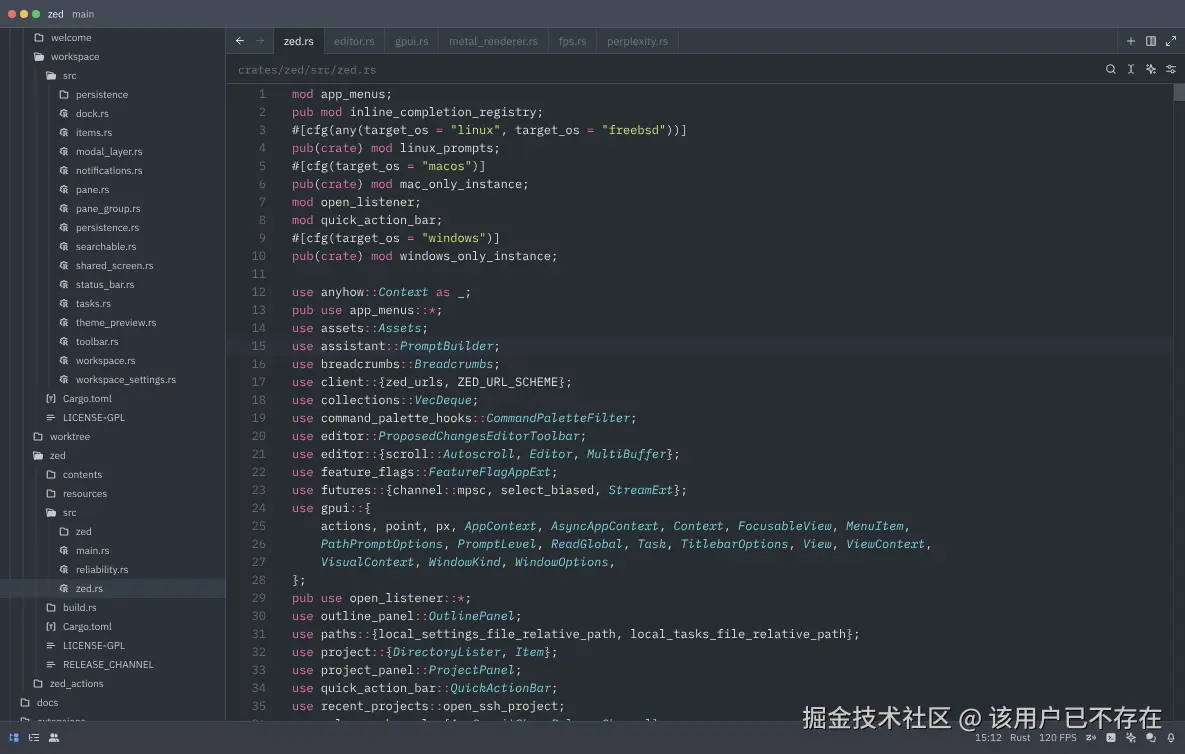Click the TOML icon beside workspace Cargo.toml
The image size is (1185, 754).
[x=51, y=398]
